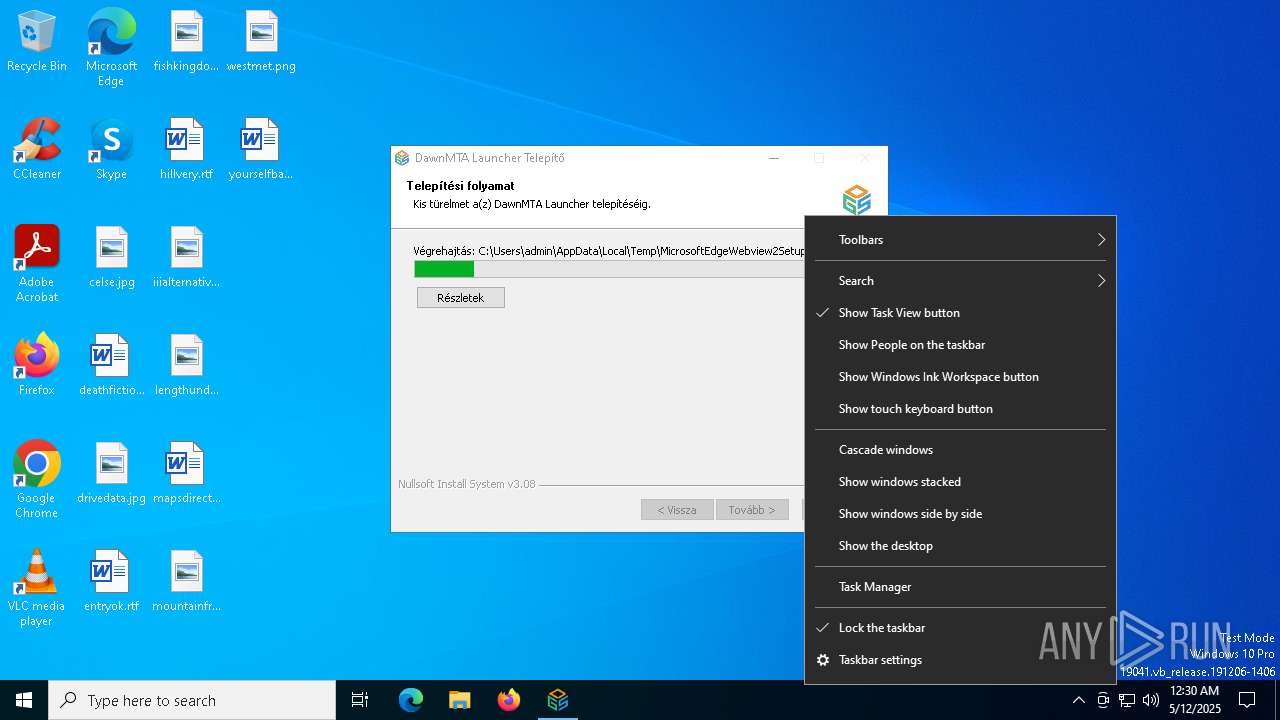1280x720 pixels.
Task: Open VLC media player shortcut
Action: point(37,588)
